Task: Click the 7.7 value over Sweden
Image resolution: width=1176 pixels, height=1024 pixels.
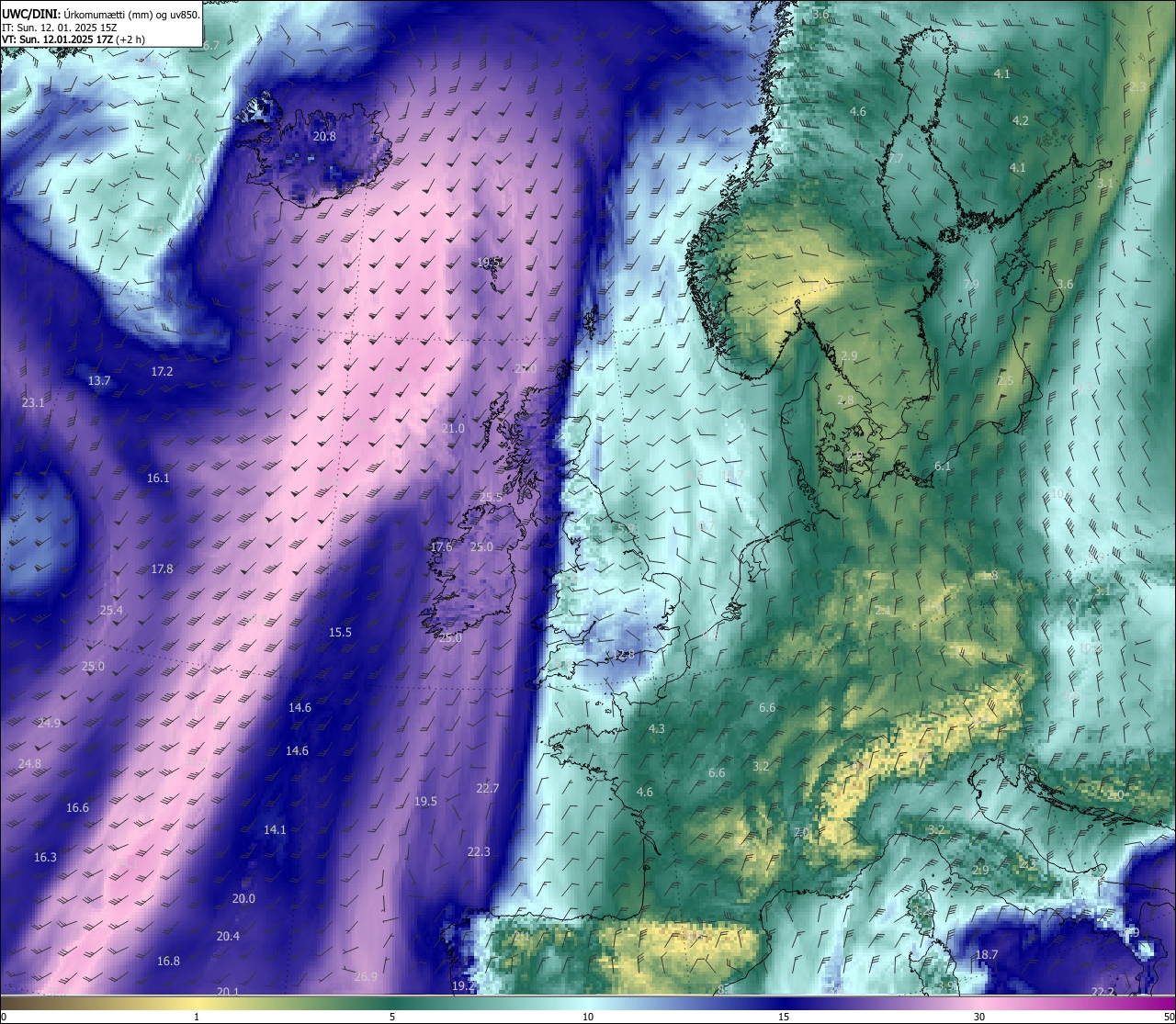Action: (896, 159)
